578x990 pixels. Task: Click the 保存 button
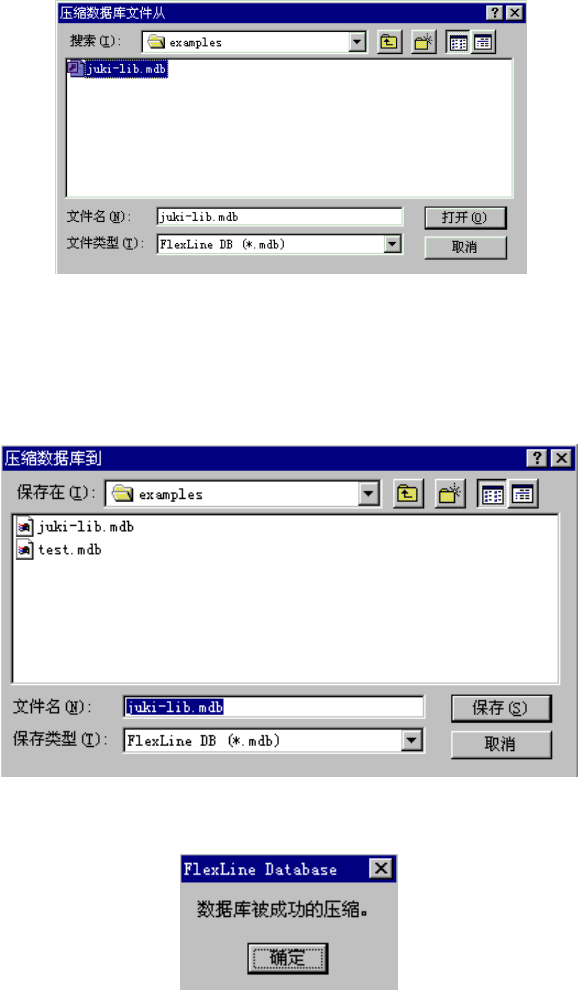501,708
